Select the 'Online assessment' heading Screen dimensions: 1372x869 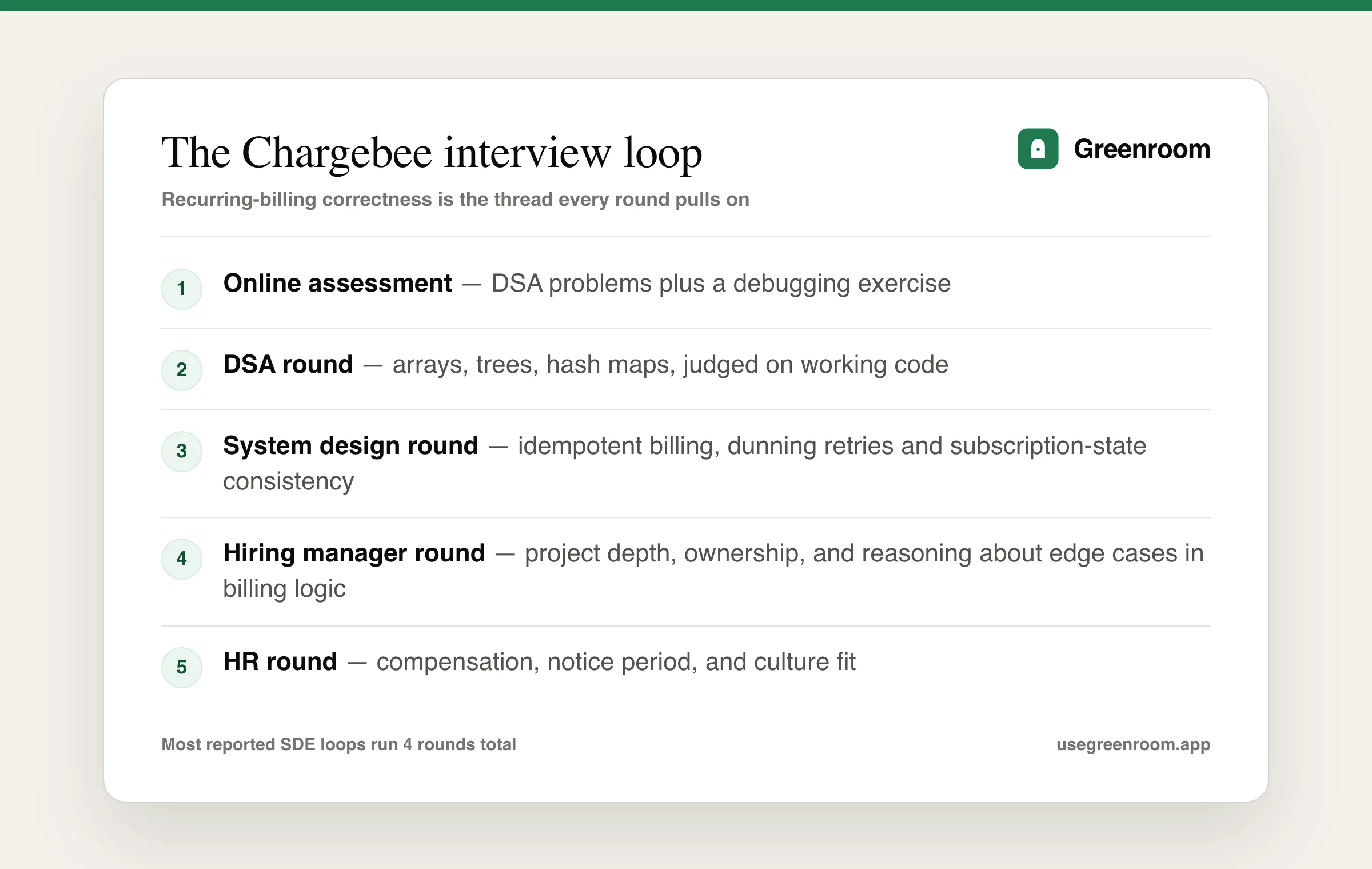click(x=337, y=283)
